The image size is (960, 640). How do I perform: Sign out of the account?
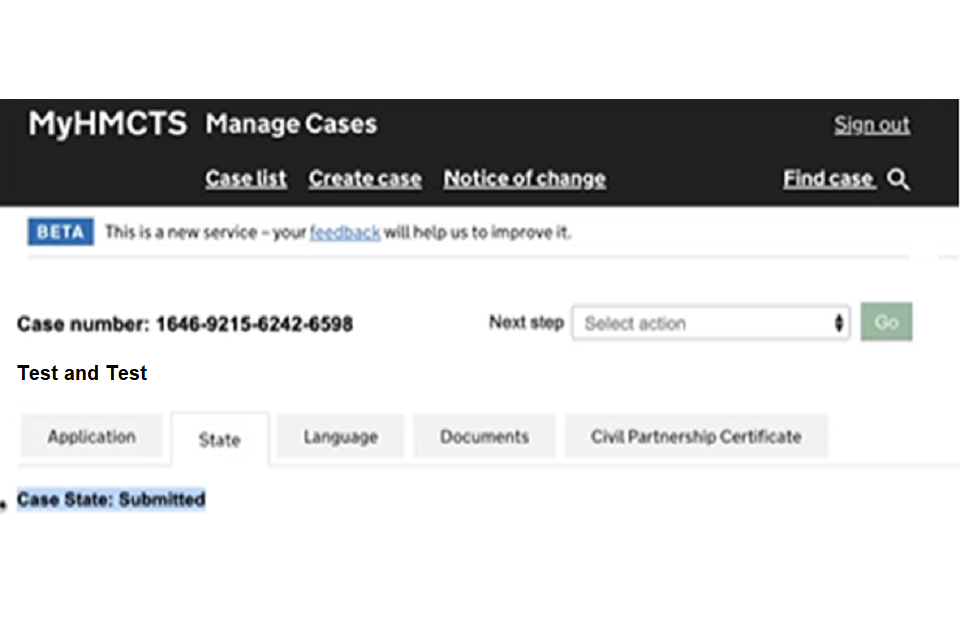point(872,125)
